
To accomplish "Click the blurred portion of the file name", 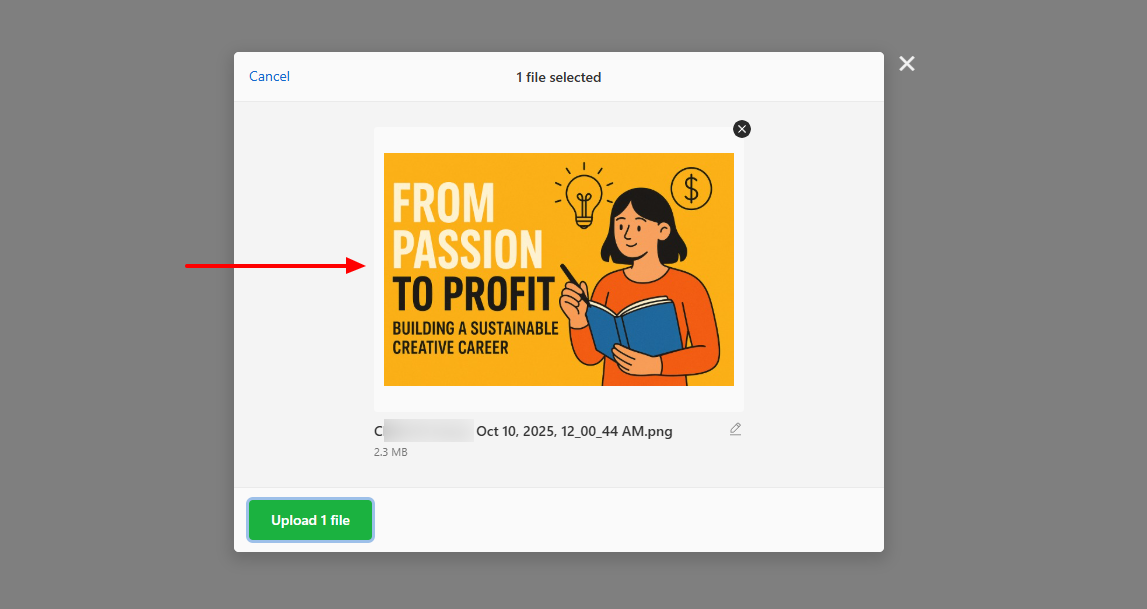I will click(x=429, y=431).
